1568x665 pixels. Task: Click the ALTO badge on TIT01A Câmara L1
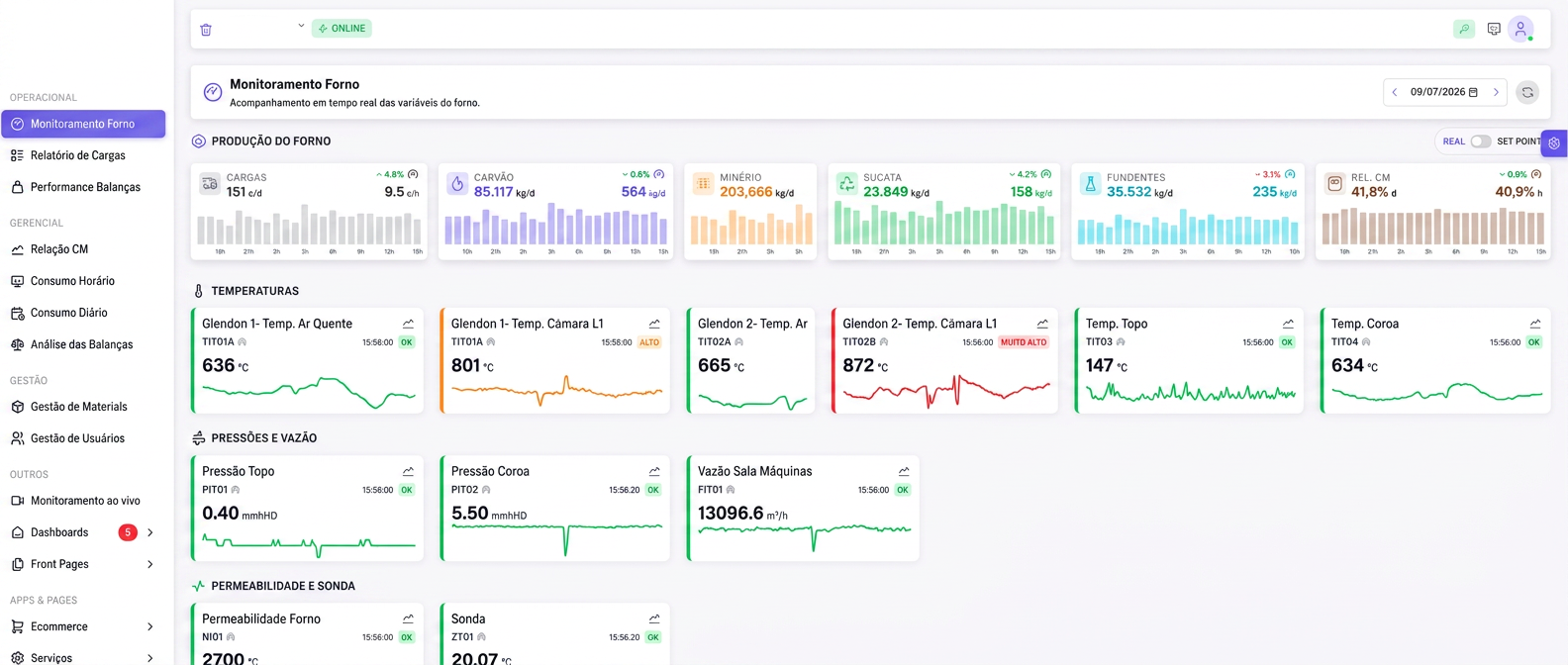click(649, 342)
